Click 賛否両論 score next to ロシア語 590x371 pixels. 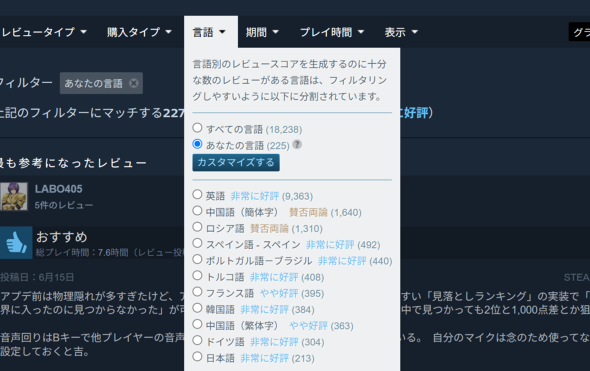coord(269,228)
